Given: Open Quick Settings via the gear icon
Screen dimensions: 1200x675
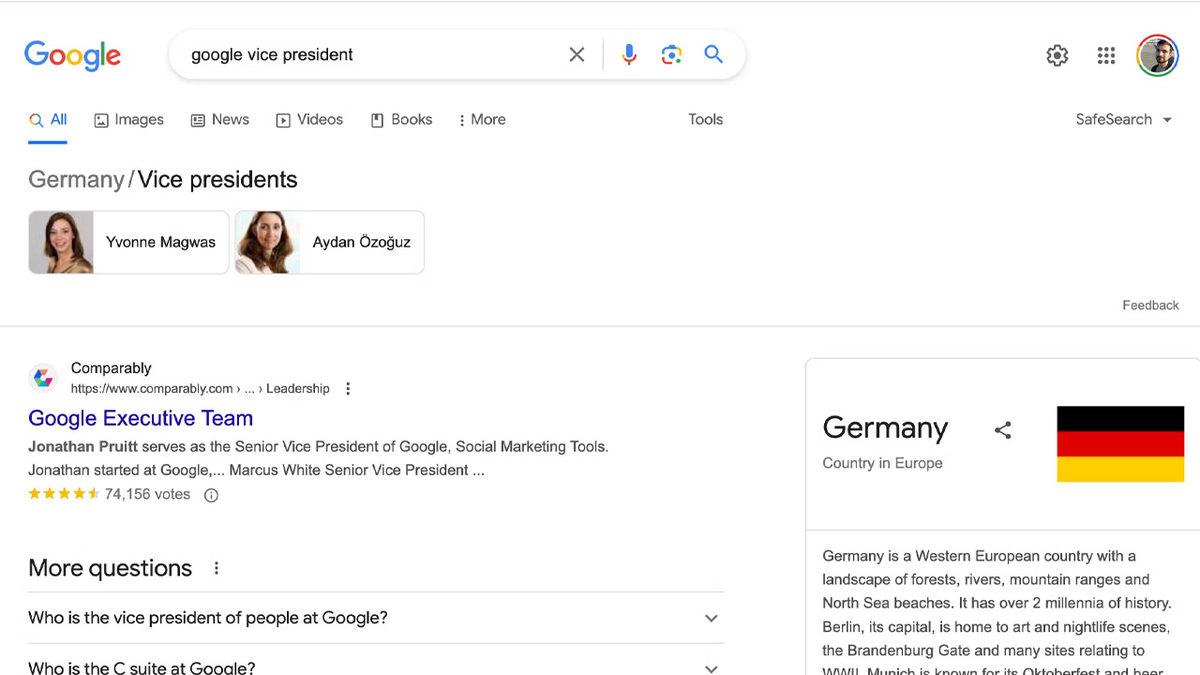Looking at the screenshot, I should (1057, 55).
